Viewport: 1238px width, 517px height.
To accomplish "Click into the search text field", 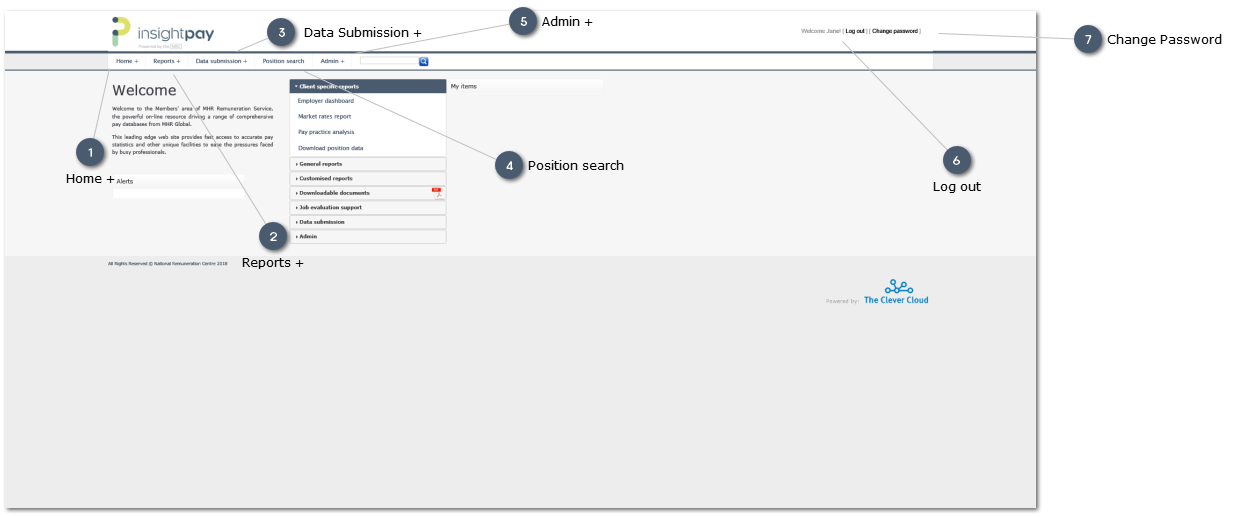I will click(x=388, y=61).
